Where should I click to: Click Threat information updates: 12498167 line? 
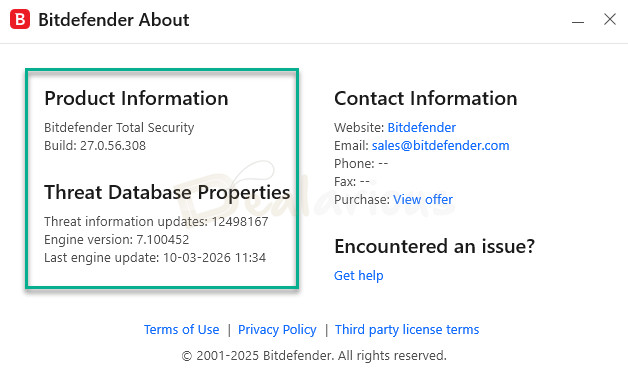coord(156,221)
